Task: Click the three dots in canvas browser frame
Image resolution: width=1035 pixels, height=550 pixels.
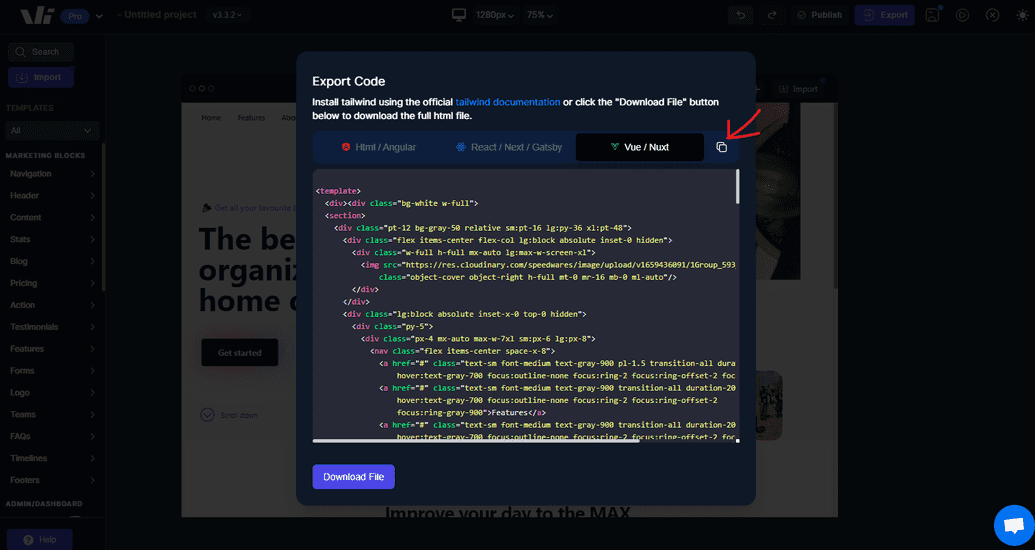Action: [x=201, y=88]
